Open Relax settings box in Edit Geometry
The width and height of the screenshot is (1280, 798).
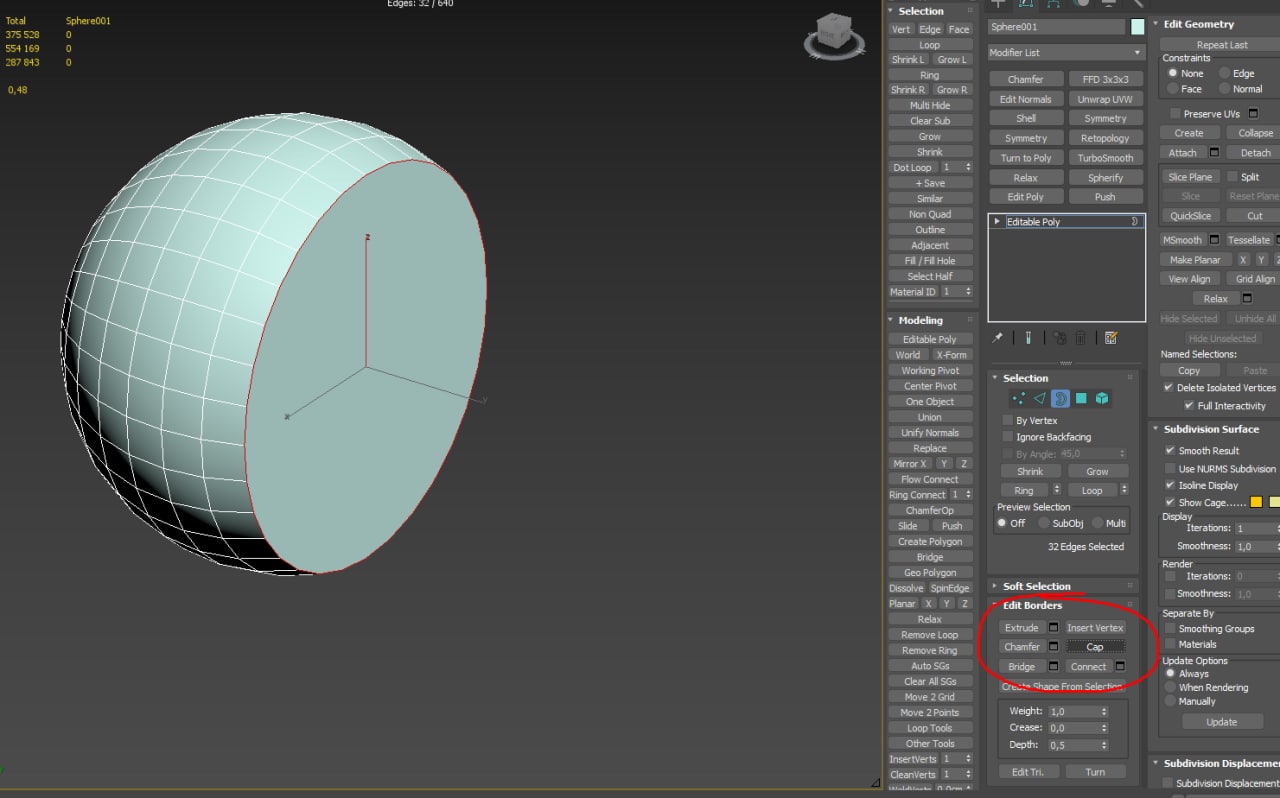1247,298
